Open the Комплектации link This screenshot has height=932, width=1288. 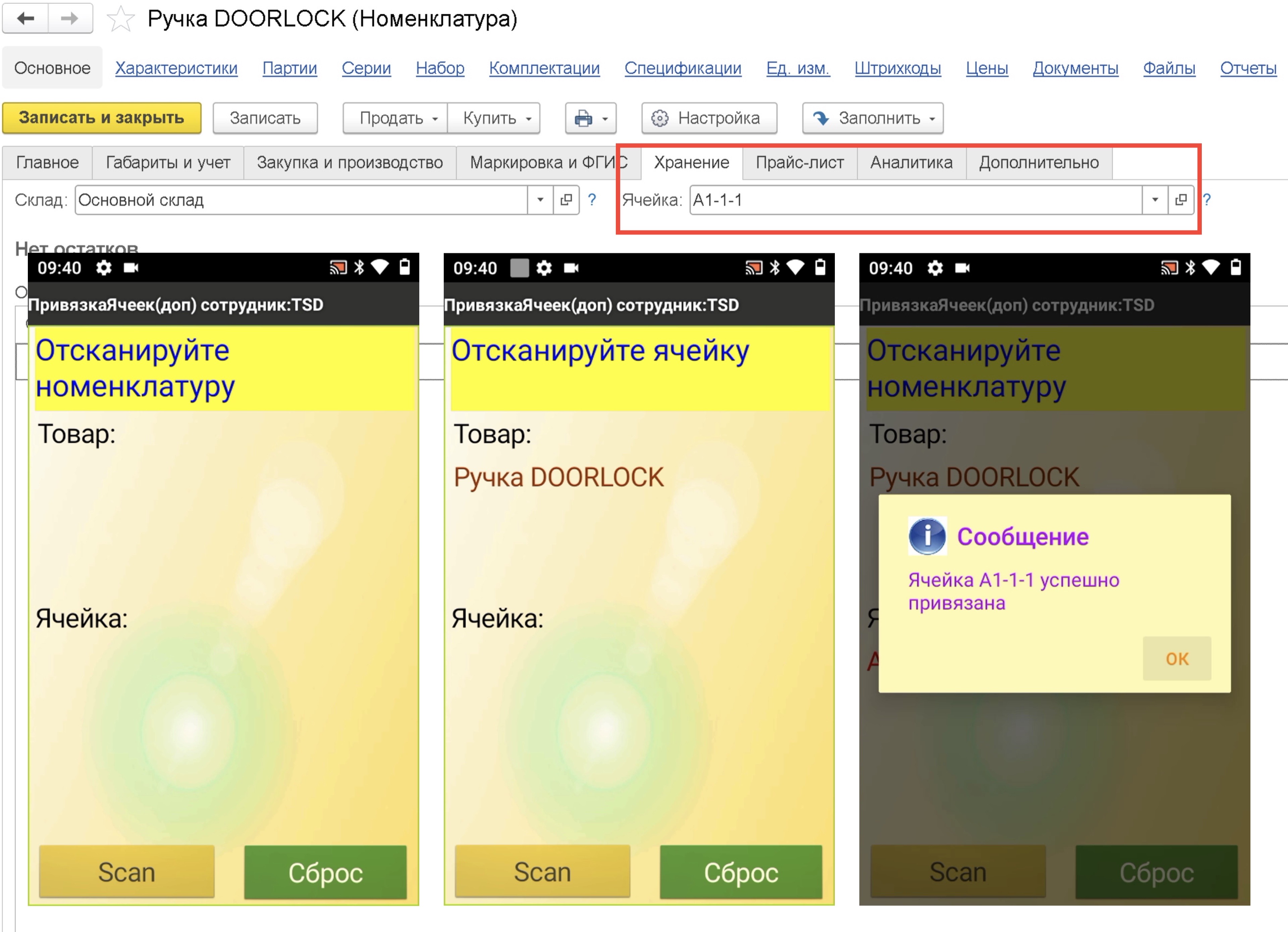(x=545, y=68)
